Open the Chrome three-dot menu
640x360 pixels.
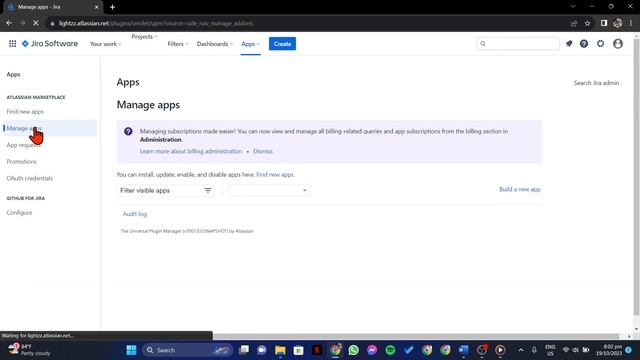click(x=631, y=23)
